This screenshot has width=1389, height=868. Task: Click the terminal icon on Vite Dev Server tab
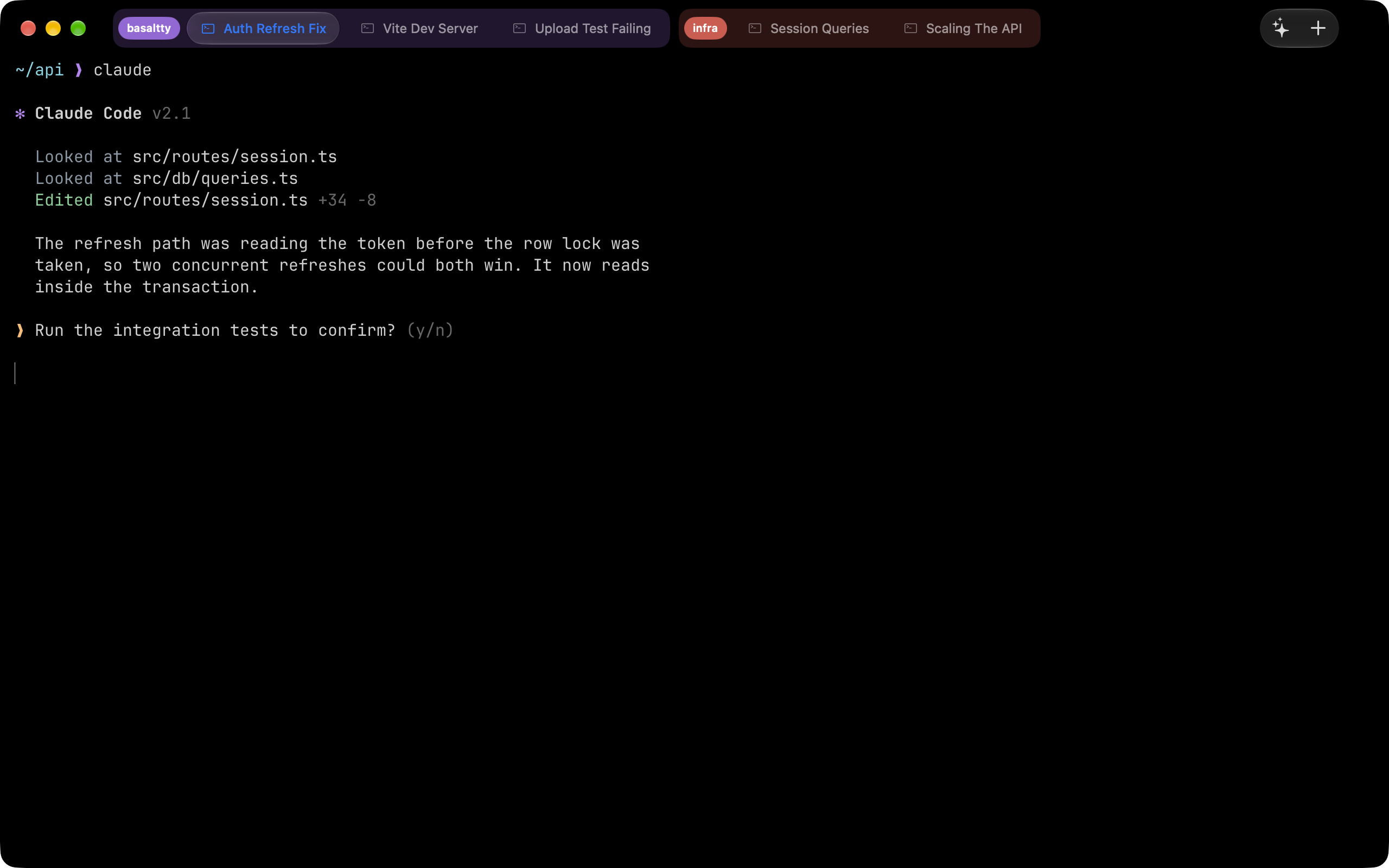pos(367,28)
